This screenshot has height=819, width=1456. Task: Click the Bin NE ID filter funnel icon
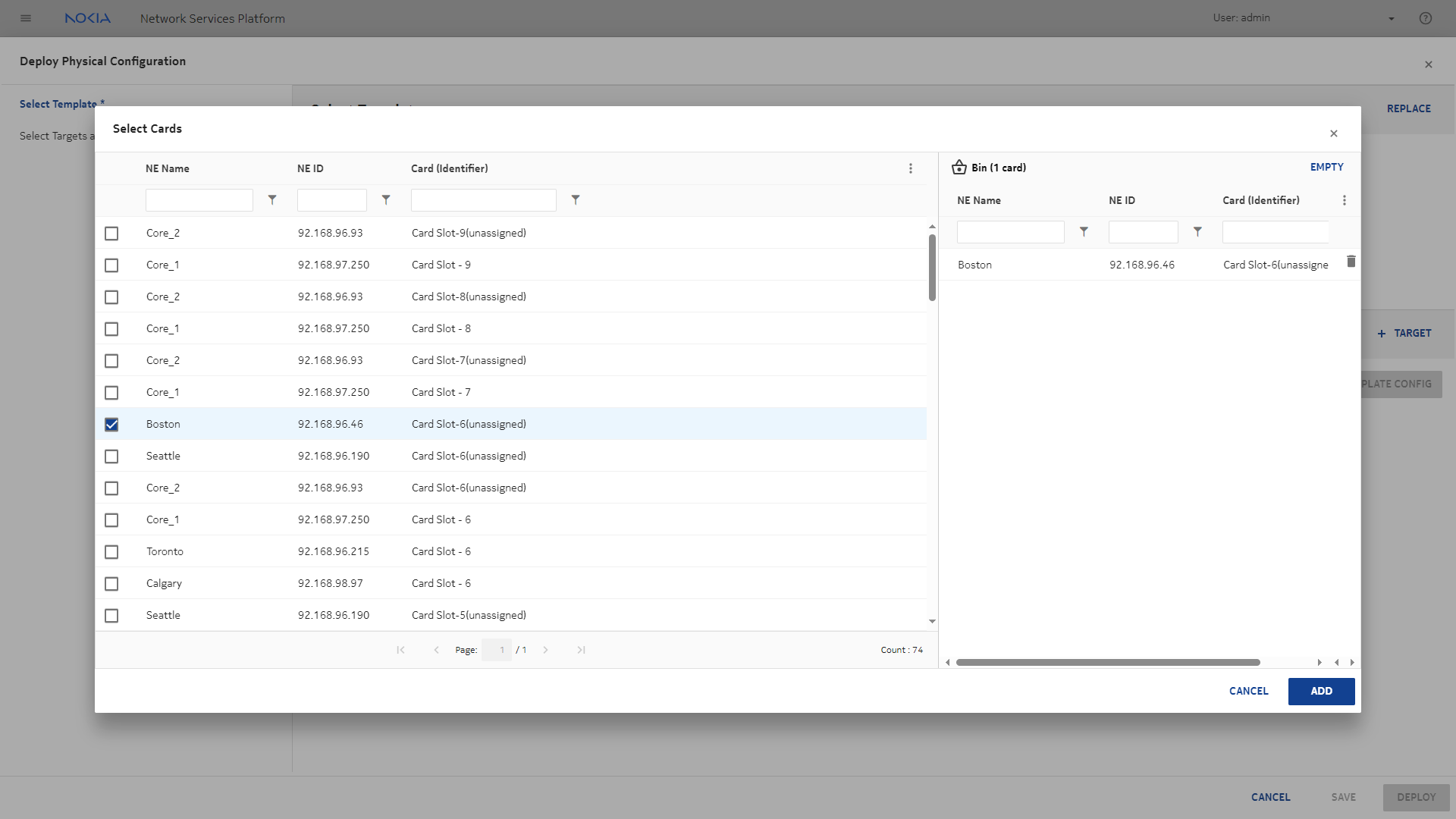pos(1197,232)
